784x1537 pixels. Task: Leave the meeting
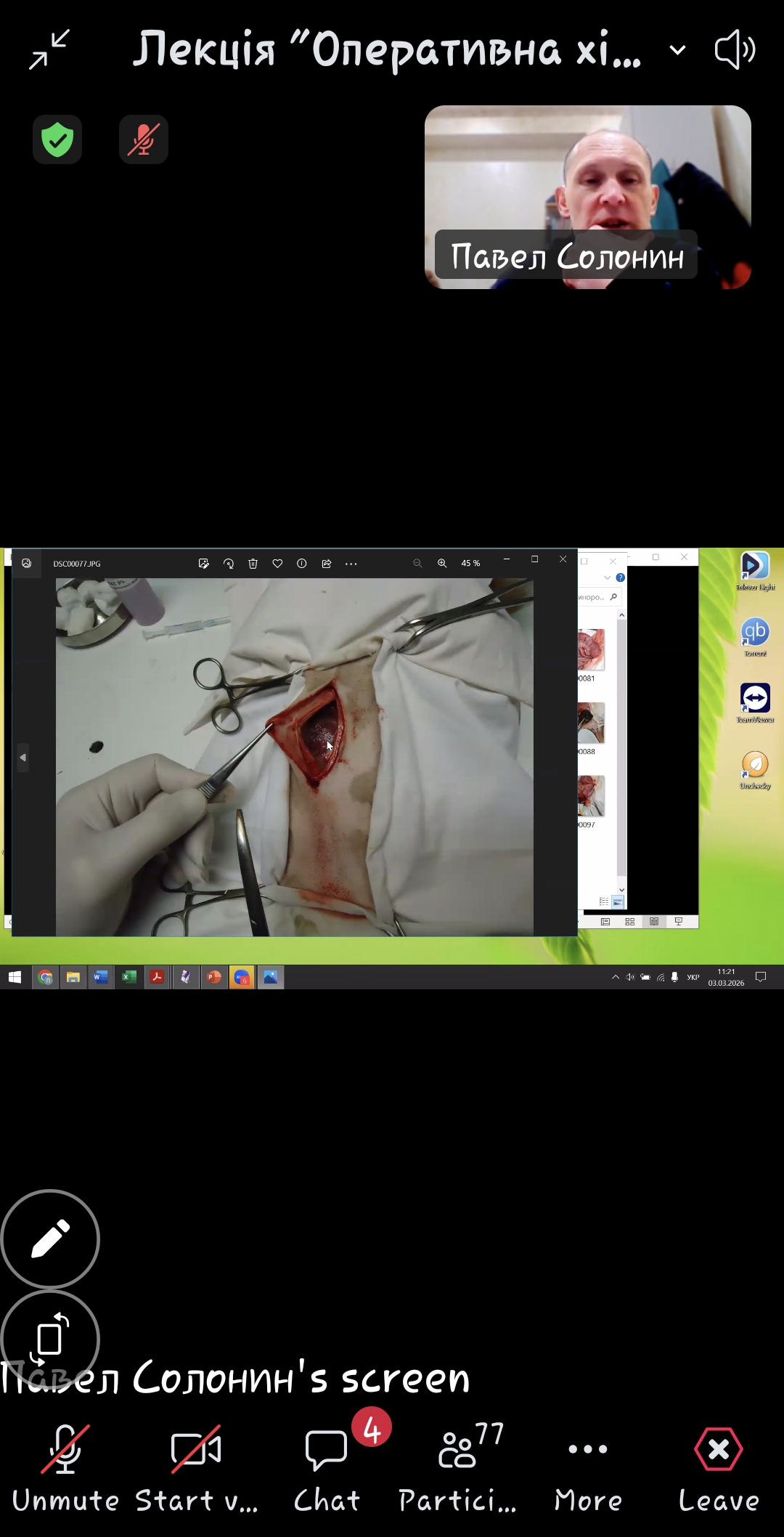[x=719, y=1467]
